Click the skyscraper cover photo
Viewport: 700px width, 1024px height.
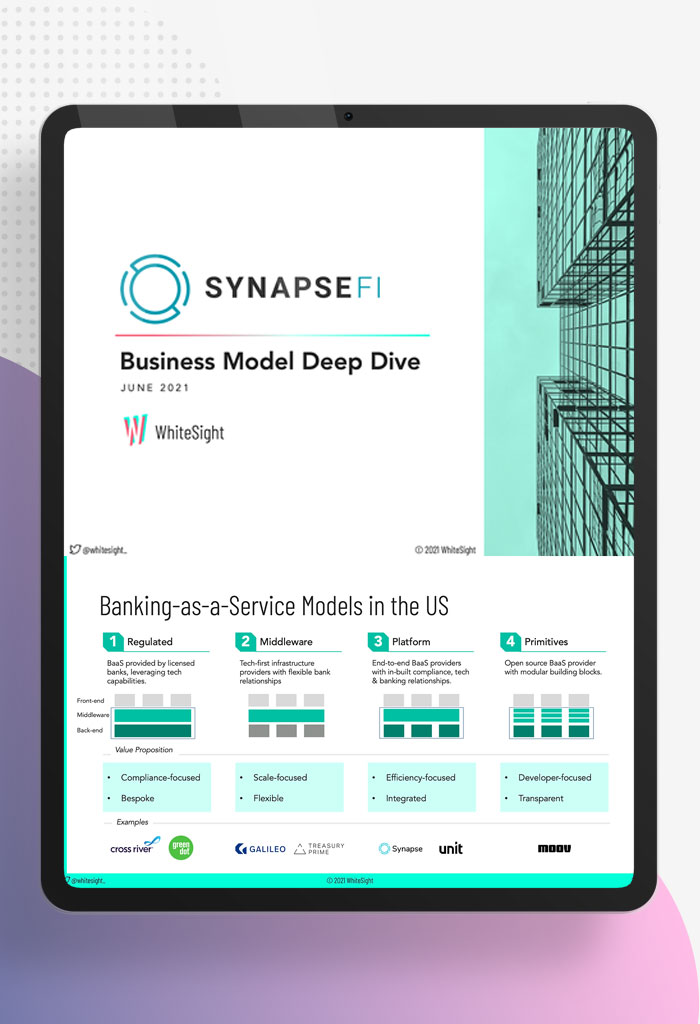[559, 342]
